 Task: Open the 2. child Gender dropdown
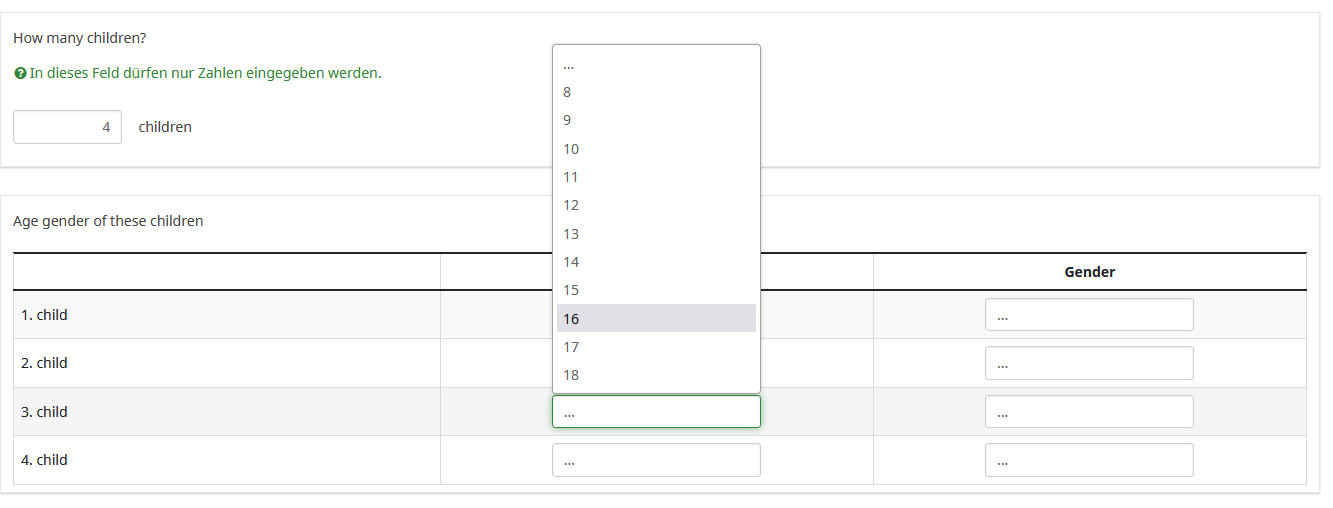click(x=1089, y=363)
